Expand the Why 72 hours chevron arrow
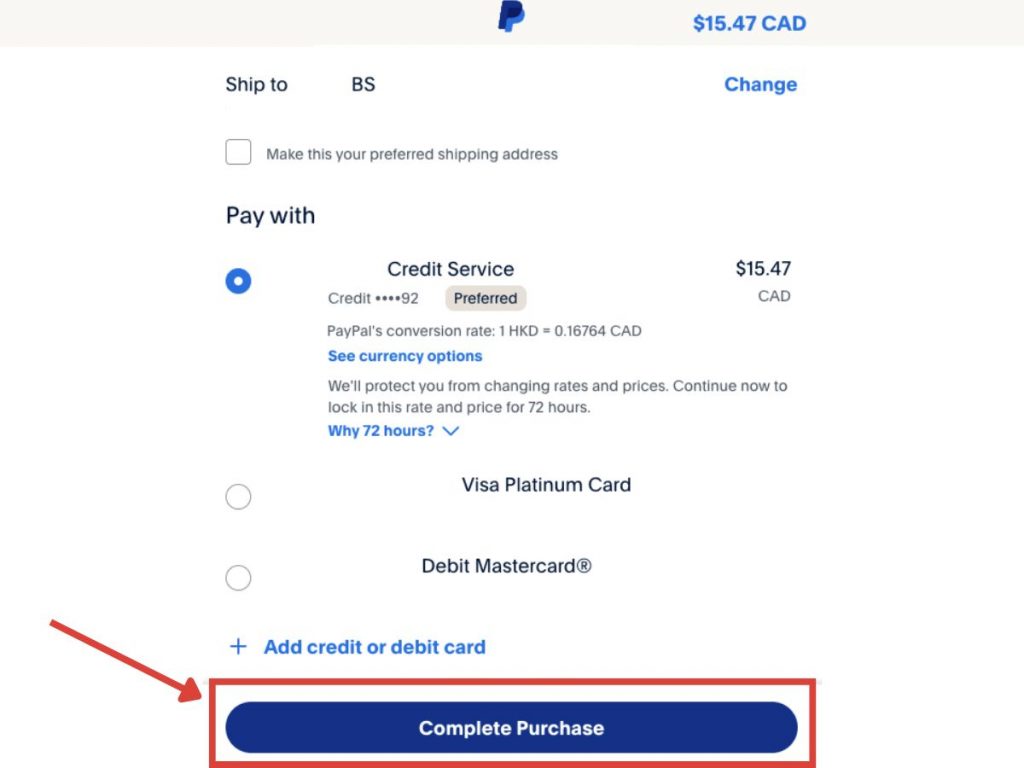The height and width of the screenshot is (768, 1024). click(450, 431)
